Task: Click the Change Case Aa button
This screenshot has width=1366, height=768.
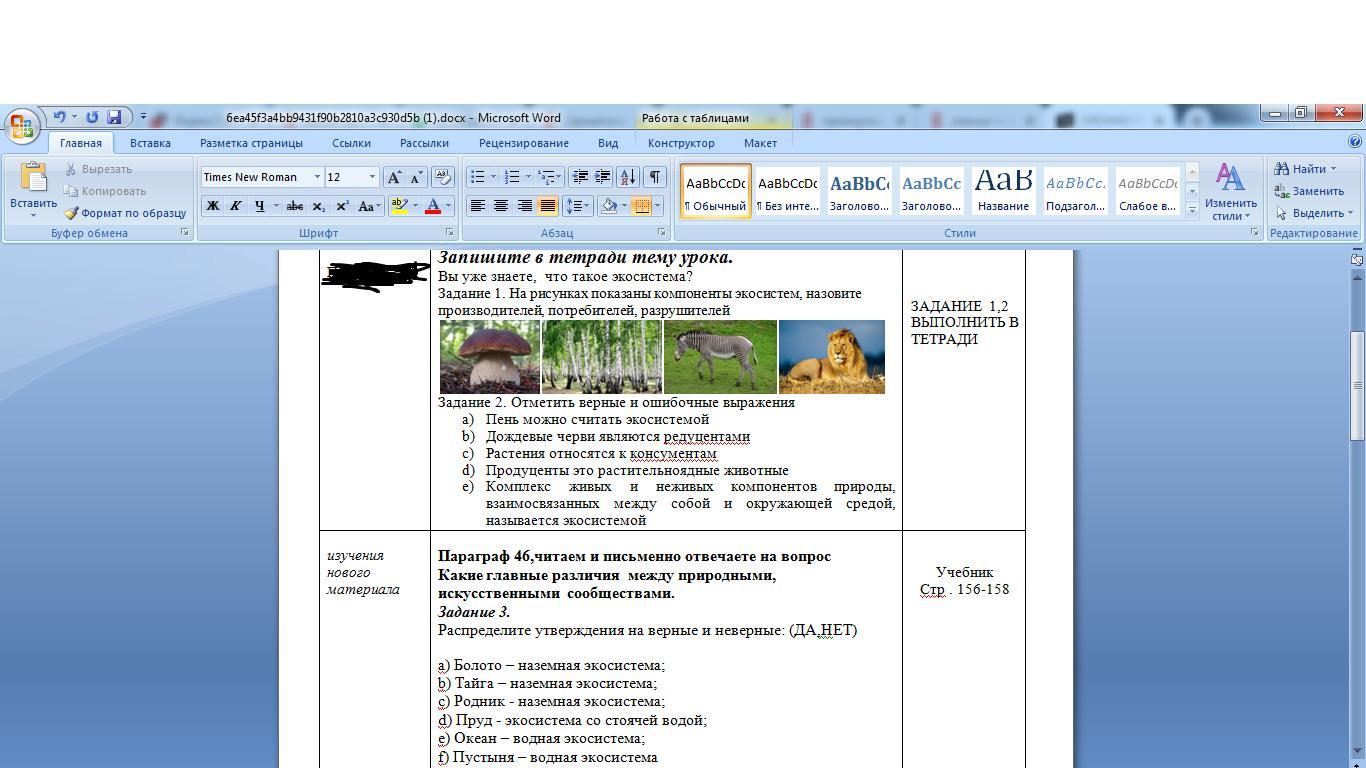Action: (368, 206)
